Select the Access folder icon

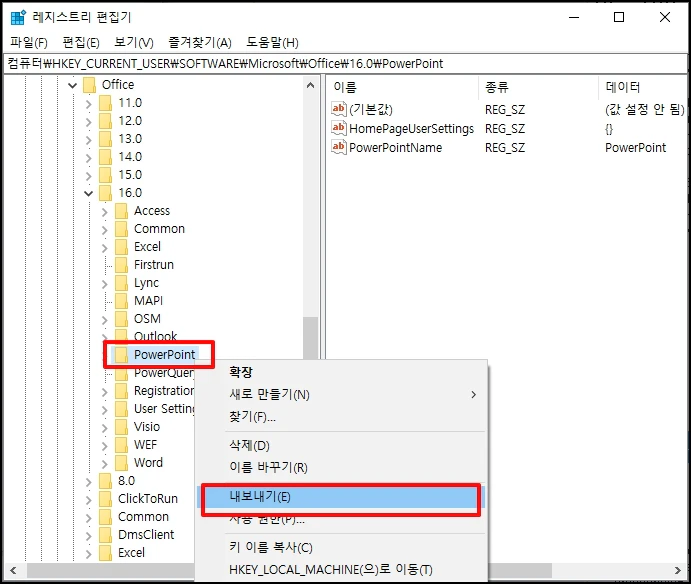[x=121, y=211]
